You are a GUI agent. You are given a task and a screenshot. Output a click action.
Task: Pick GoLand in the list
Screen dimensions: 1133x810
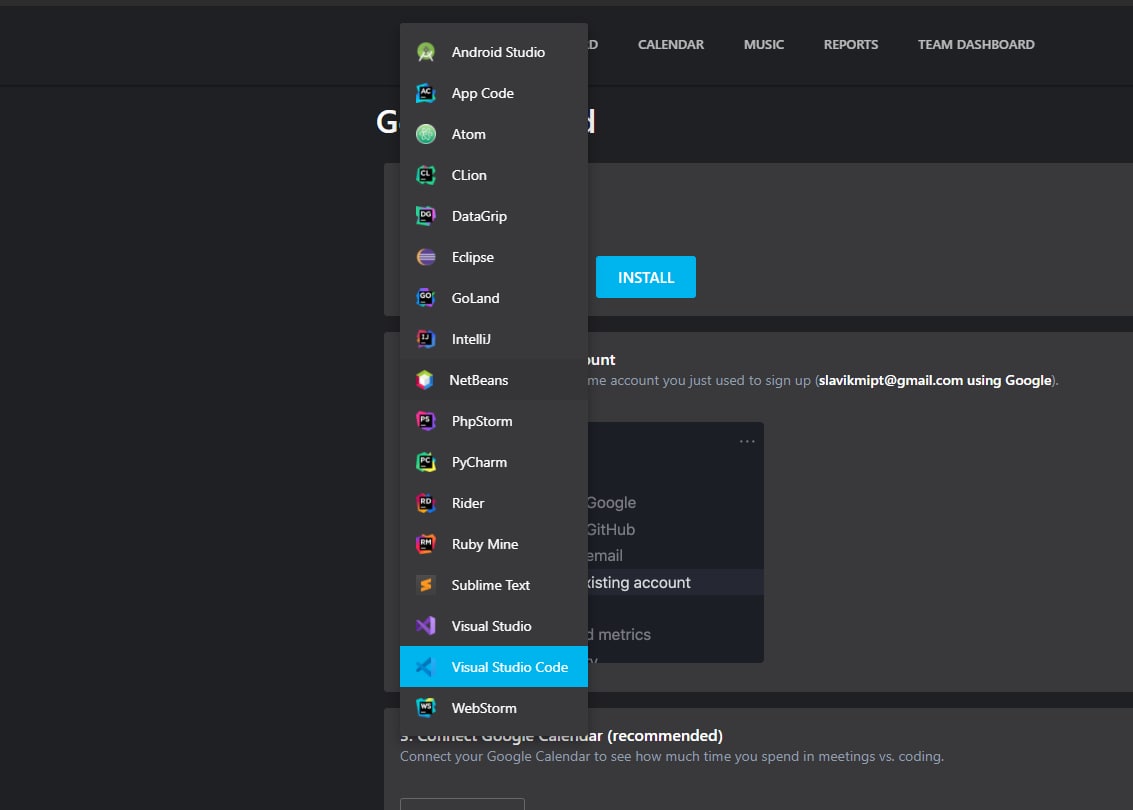click(x=494, y=298)
